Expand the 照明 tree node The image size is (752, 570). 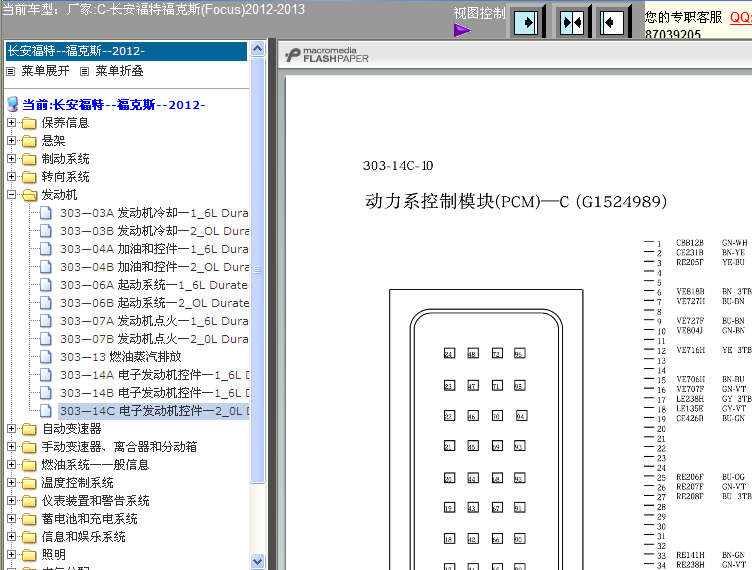[x=12, y=555]
